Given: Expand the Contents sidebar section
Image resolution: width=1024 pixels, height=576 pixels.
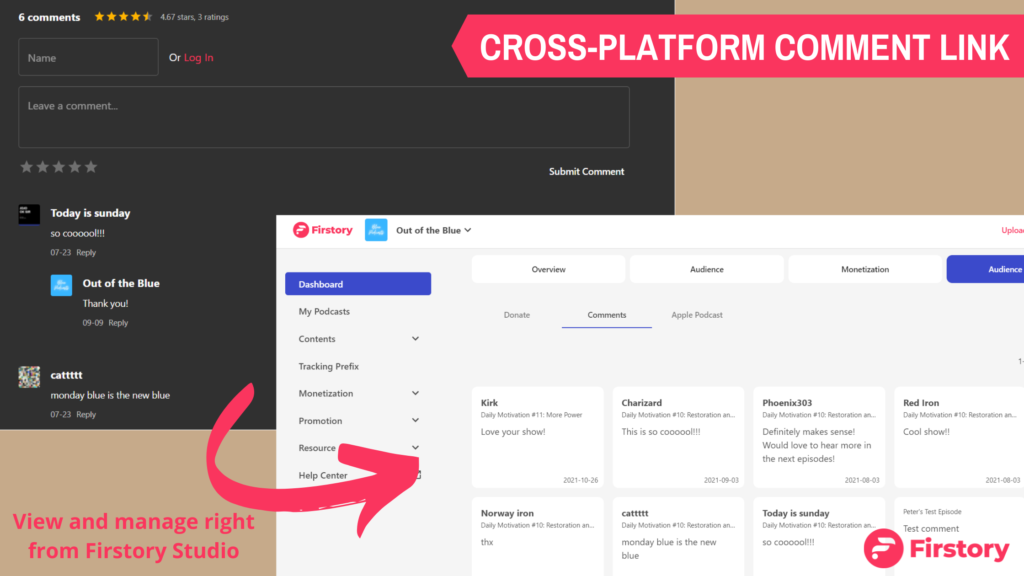Looking at the screenshot, I should click(358, 339).
